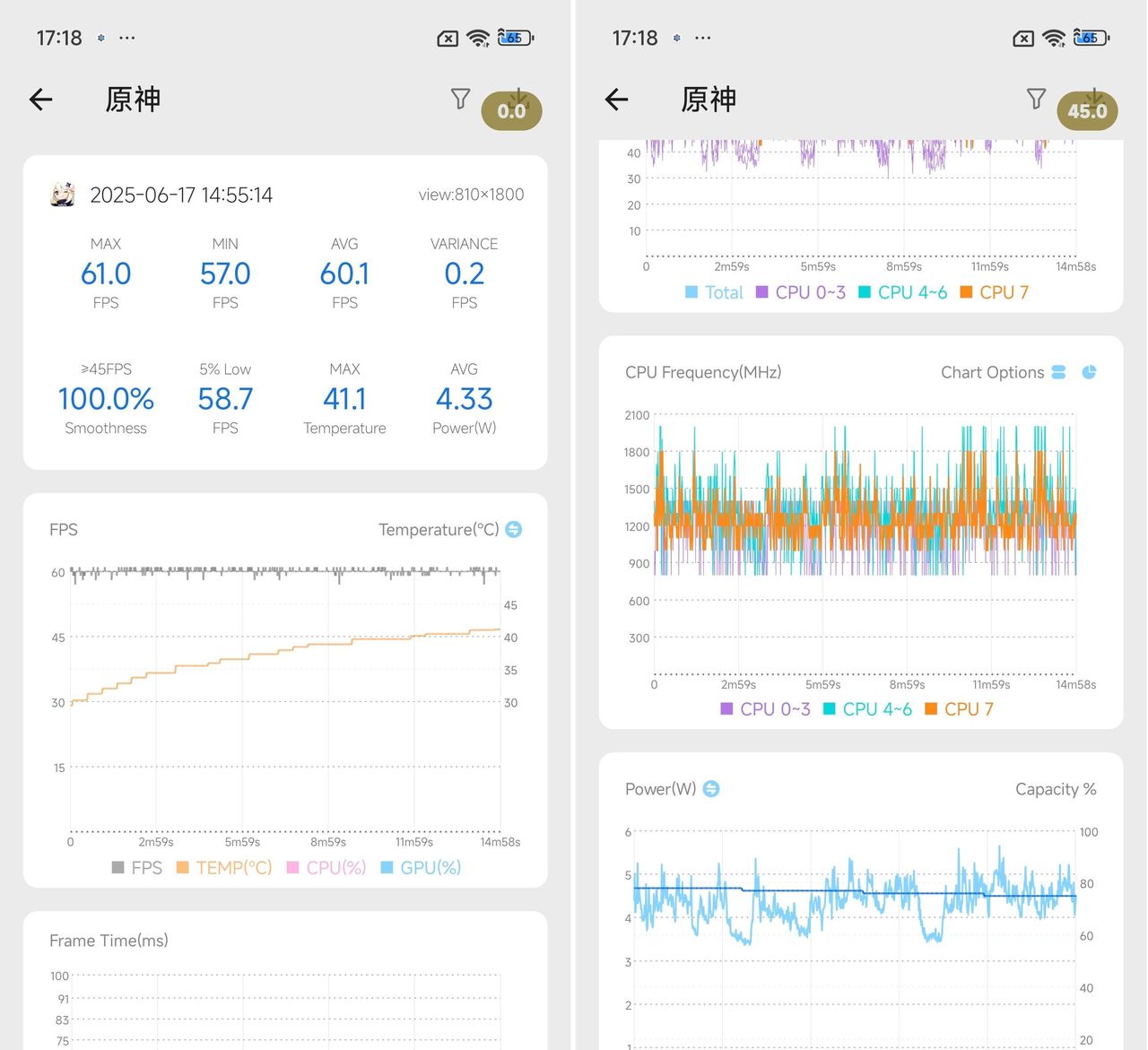Tap the swap icon next to Power(W)
This screenshot has width=1148, height=1050.
tap(710, 789)
